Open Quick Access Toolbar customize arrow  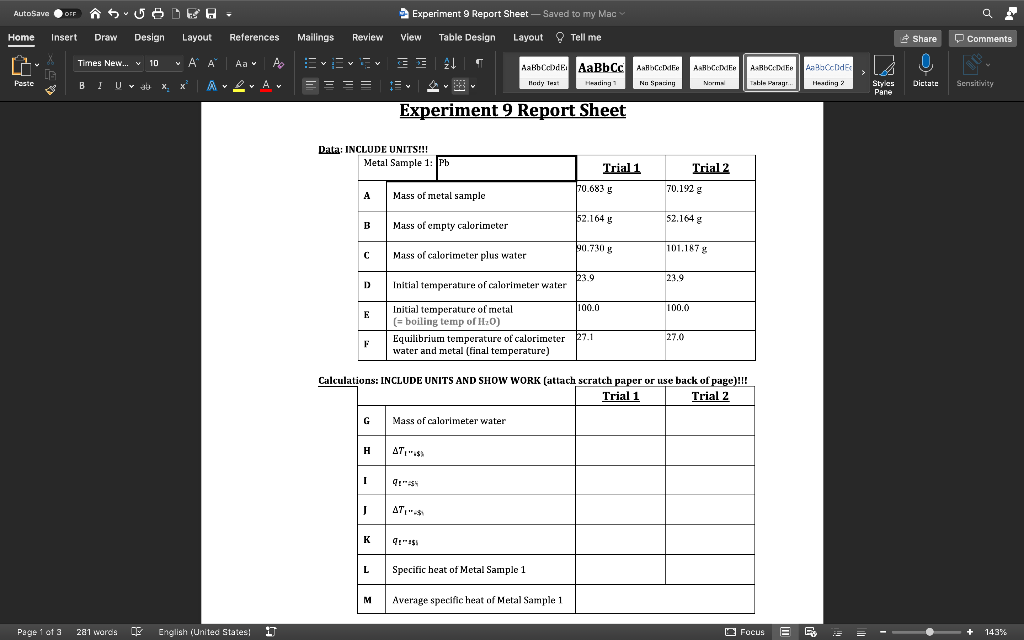(229, 14)
